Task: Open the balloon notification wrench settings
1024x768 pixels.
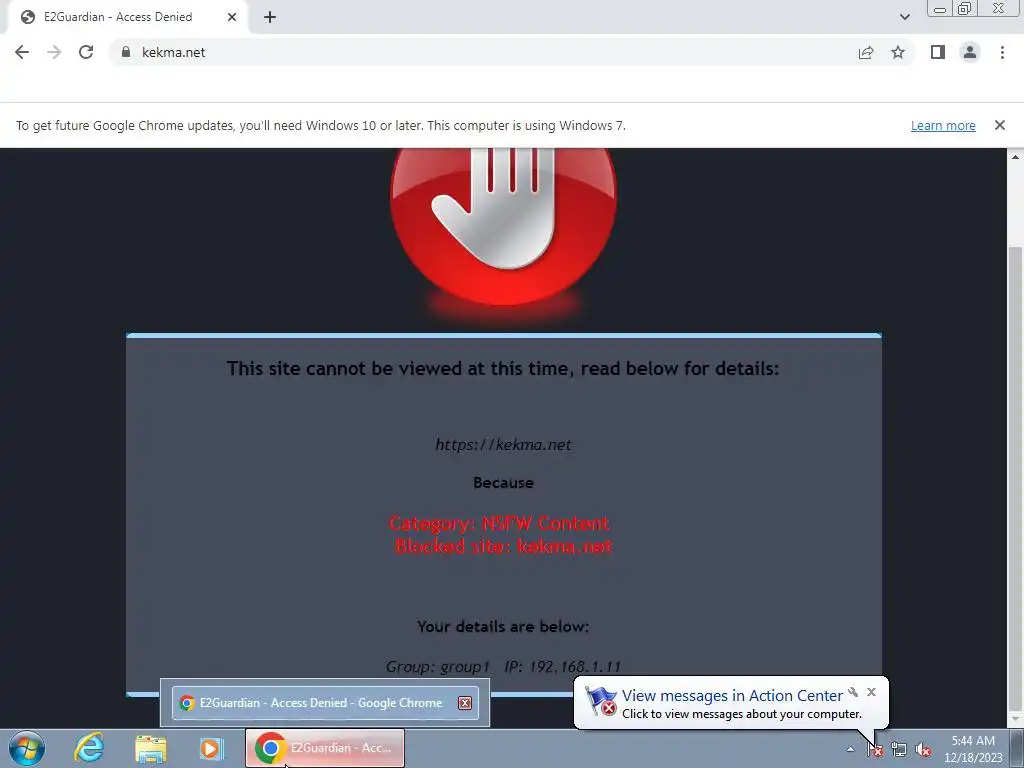Action: pyautogui.click(x=853, y=692)
